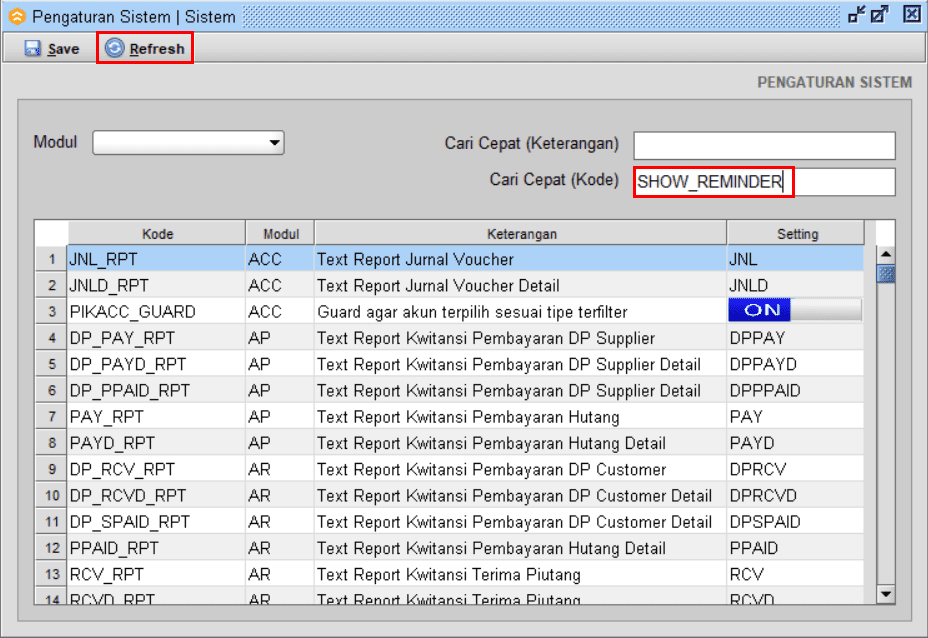928x638 pixels.
Task: Open the Modul dropdown
Action: 188,143
